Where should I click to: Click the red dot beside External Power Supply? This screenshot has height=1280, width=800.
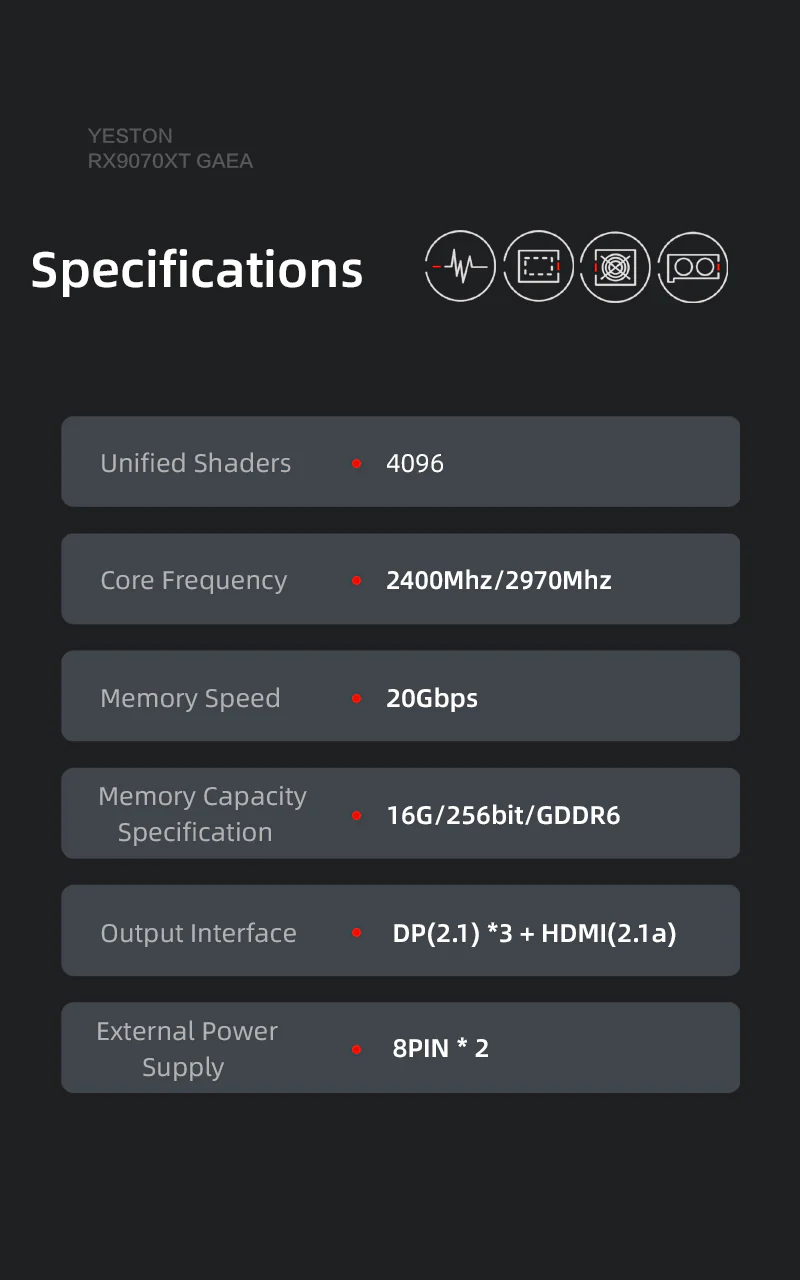point(356,1049)
